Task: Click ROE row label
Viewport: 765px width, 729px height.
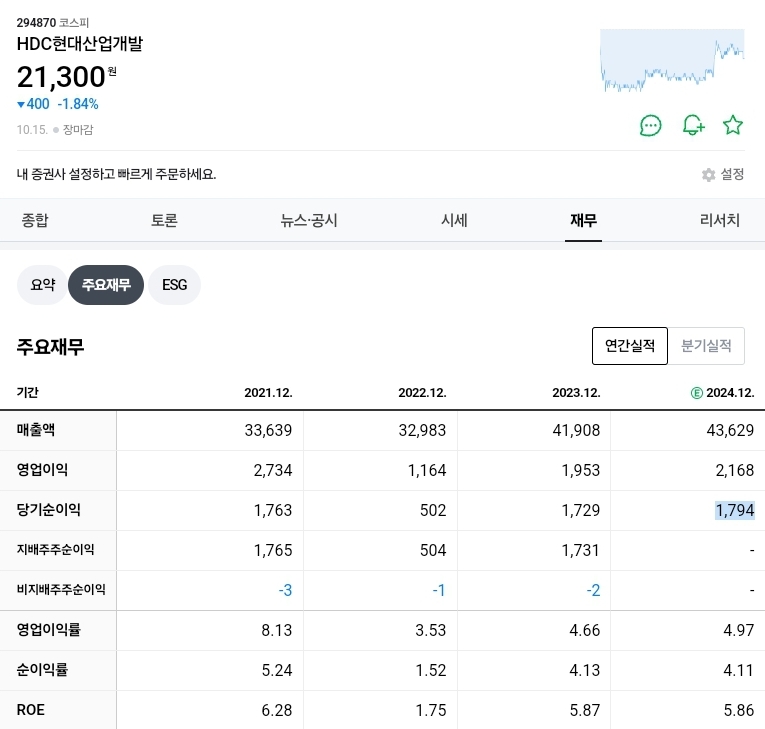Action: coord(30,710)
